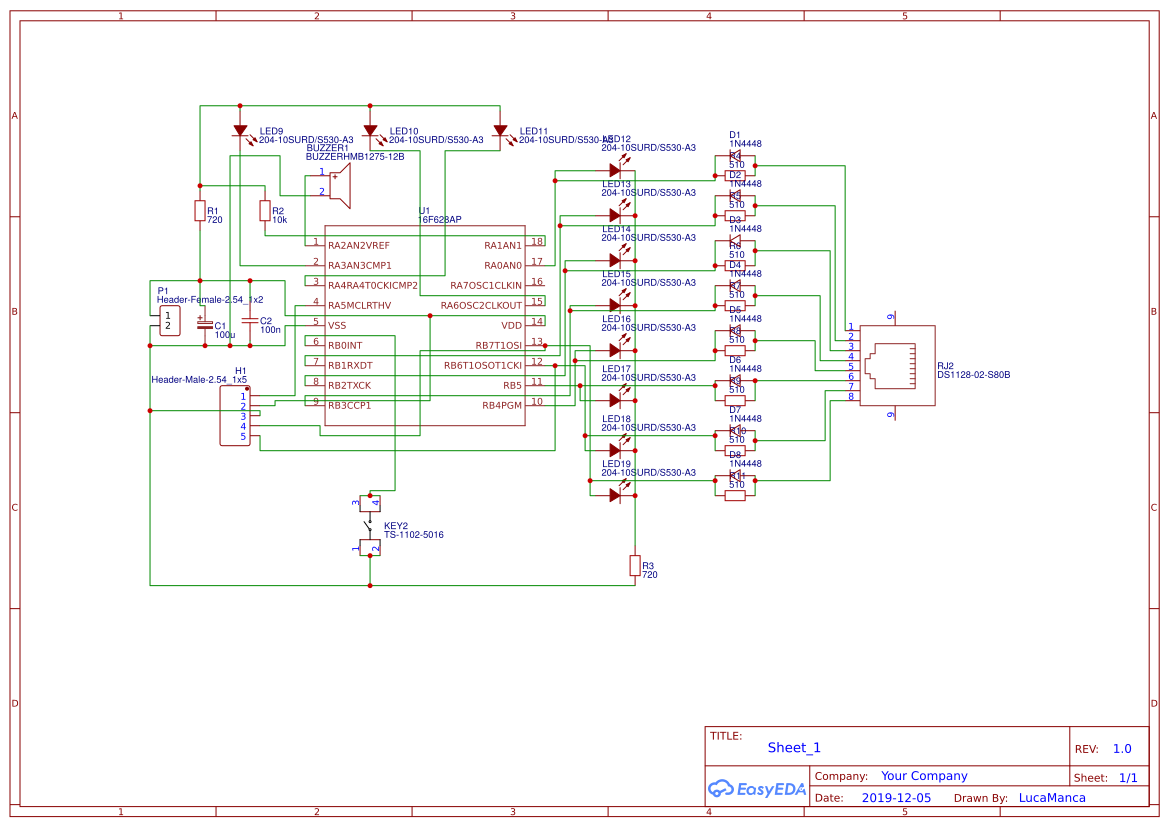Pick the C1 polarized capacitor symbol
1170x827 pixels.
204,325
